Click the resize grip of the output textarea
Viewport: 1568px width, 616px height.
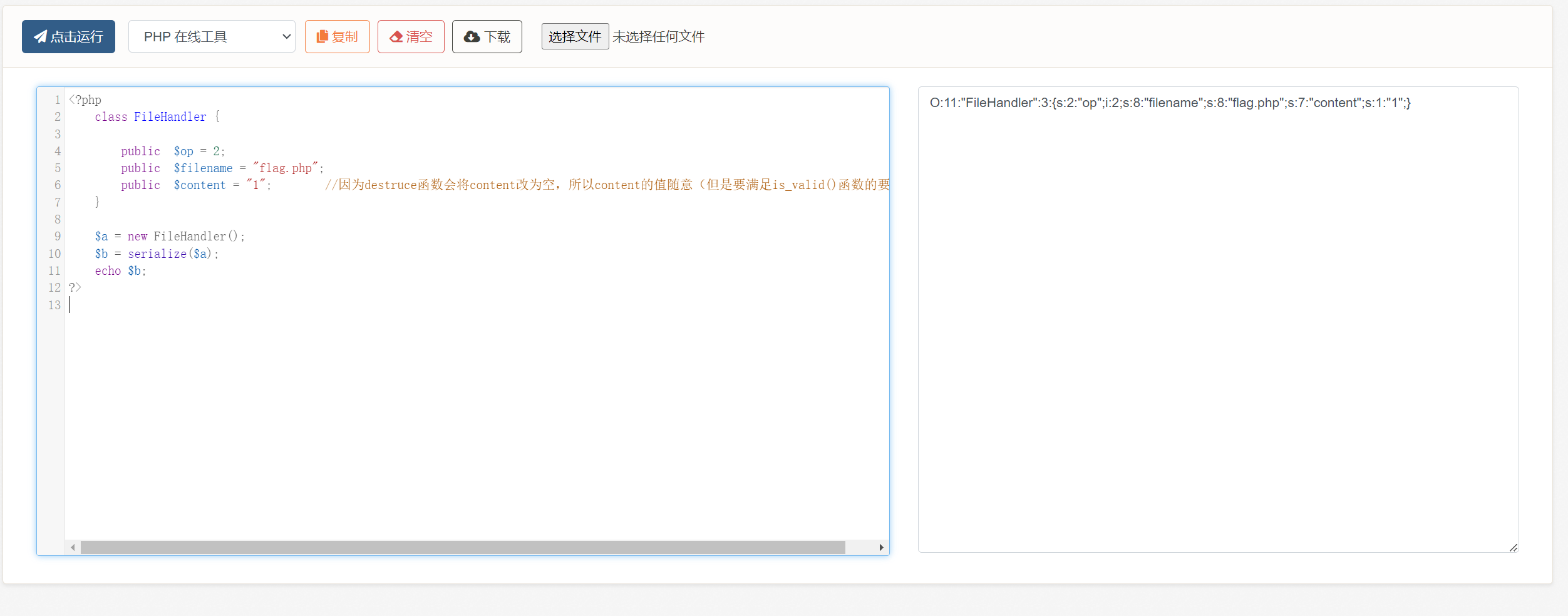coord(1514,548)
